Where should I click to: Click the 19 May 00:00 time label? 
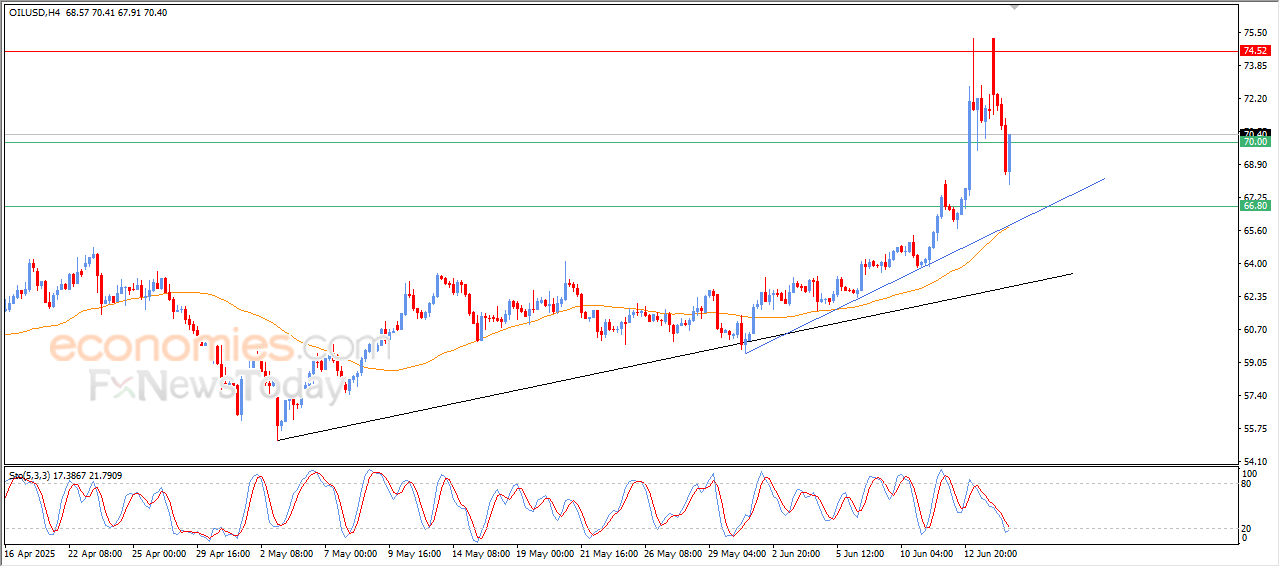click(x=545, y=552)
